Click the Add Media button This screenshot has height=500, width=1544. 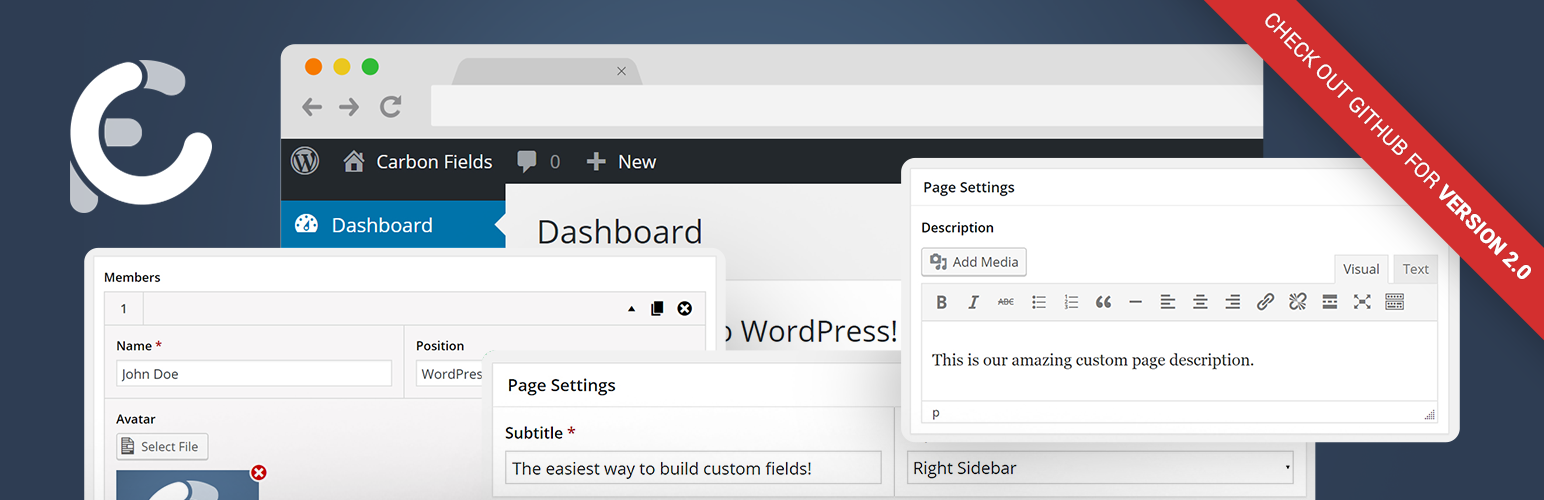click(974, 262)
